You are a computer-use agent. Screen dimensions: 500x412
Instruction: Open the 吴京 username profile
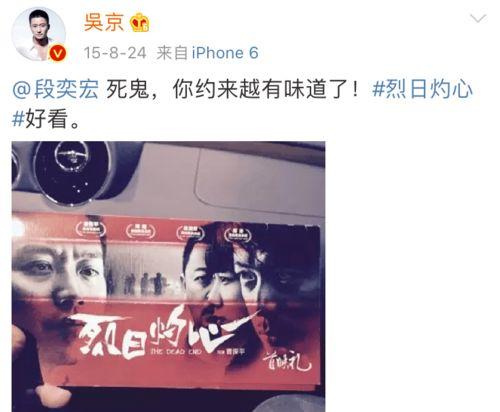pos(104,22)
